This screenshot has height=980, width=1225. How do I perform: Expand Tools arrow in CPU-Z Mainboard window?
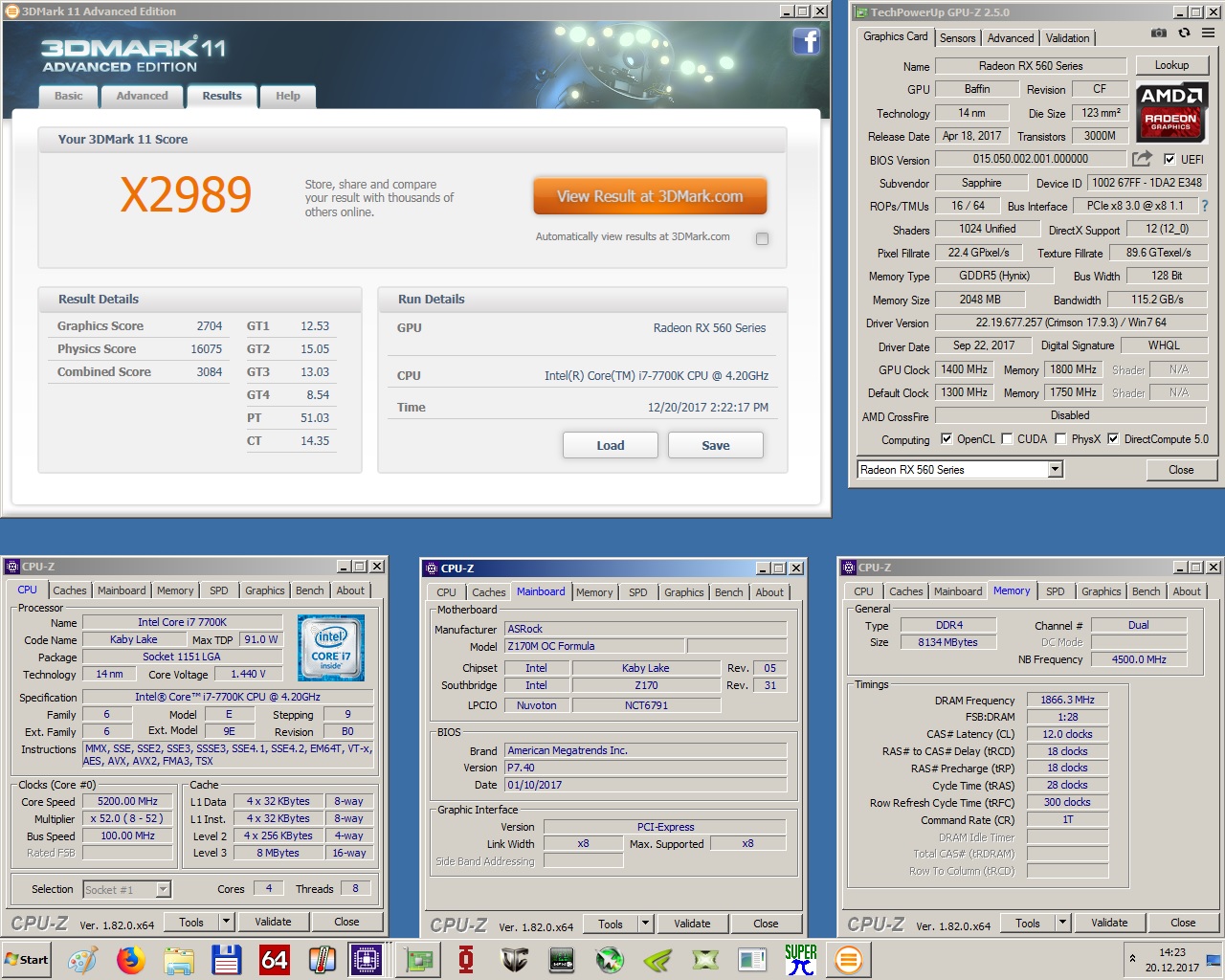pyautogui.click(x=646, y=924)
